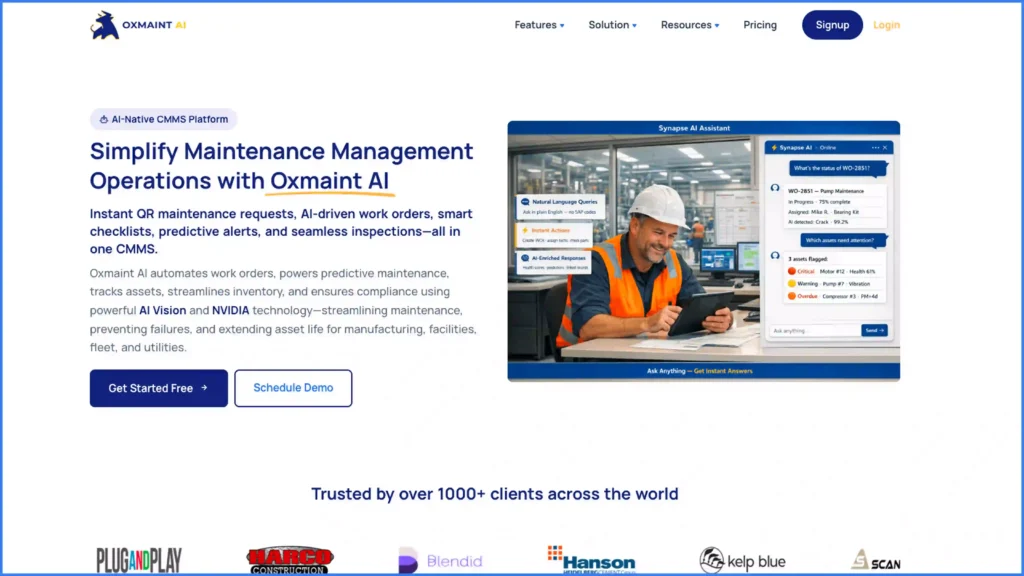Click the Signup button

[832, 25]
